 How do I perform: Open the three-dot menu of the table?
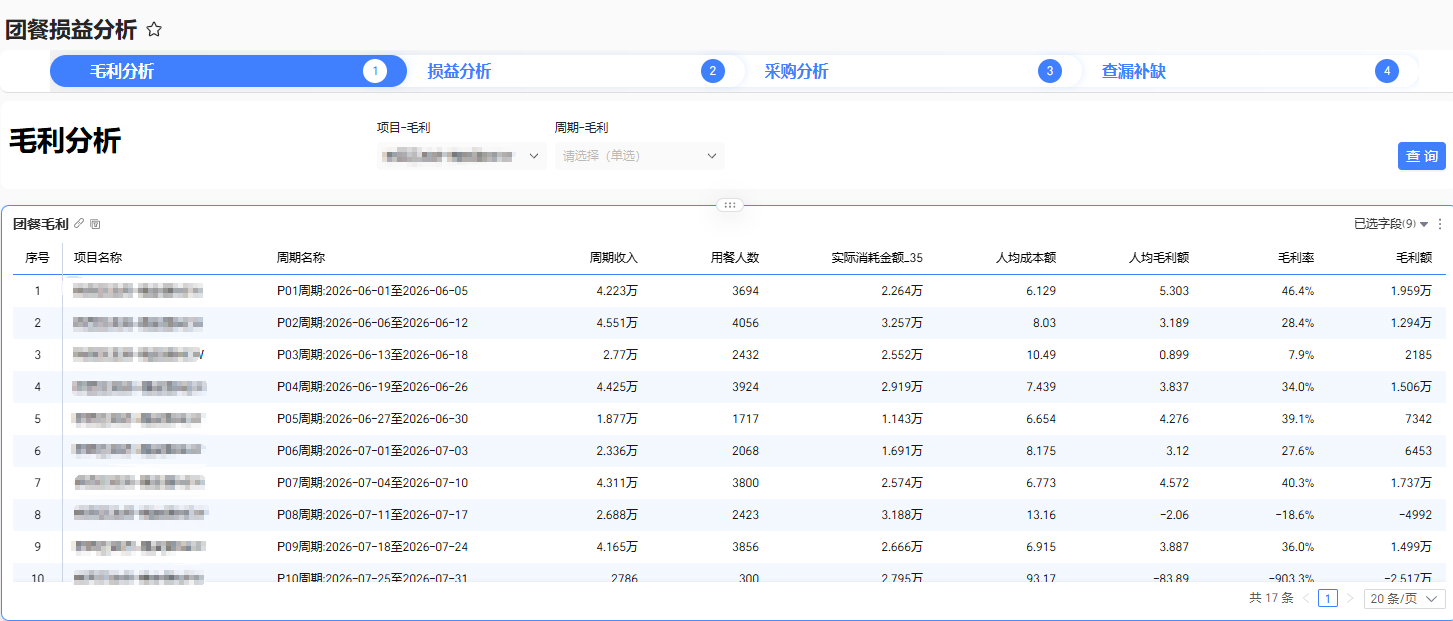click(x=1440, y=224)
